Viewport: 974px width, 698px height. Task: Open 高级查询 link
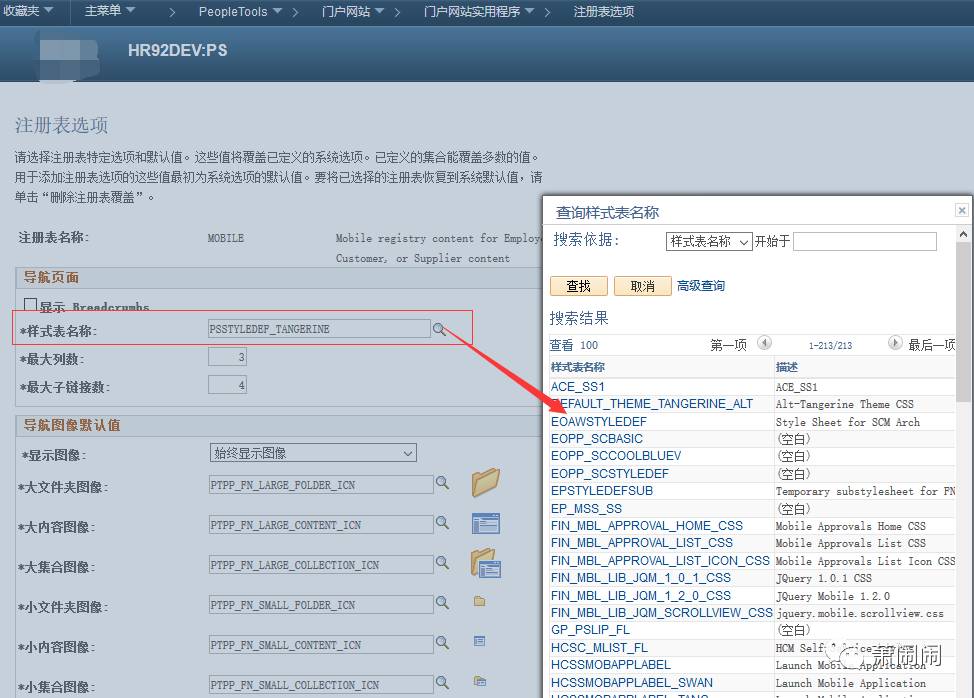point(701,286)
